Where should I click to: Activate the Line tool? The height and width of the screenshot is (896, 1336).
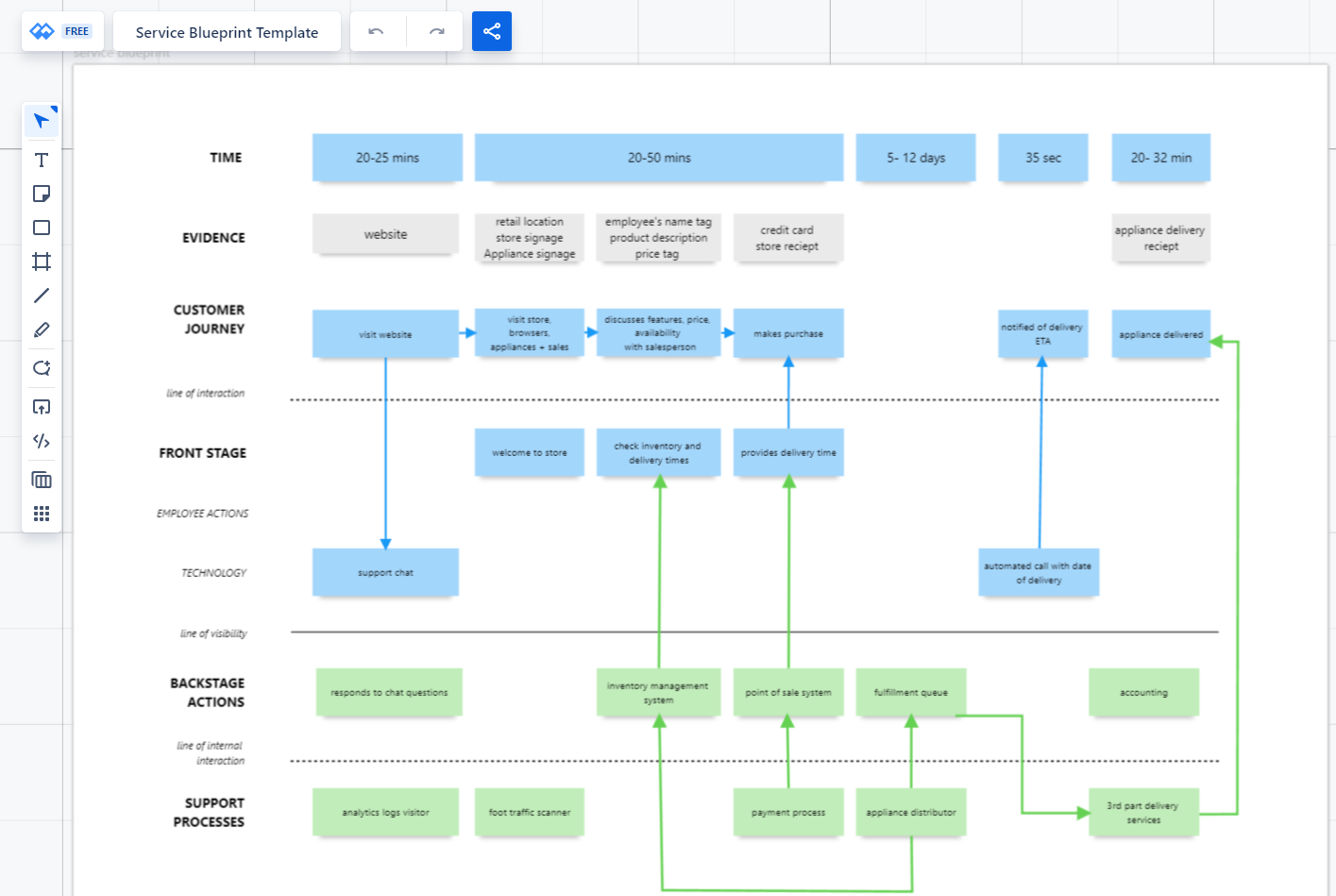click(x=41, y=296)
